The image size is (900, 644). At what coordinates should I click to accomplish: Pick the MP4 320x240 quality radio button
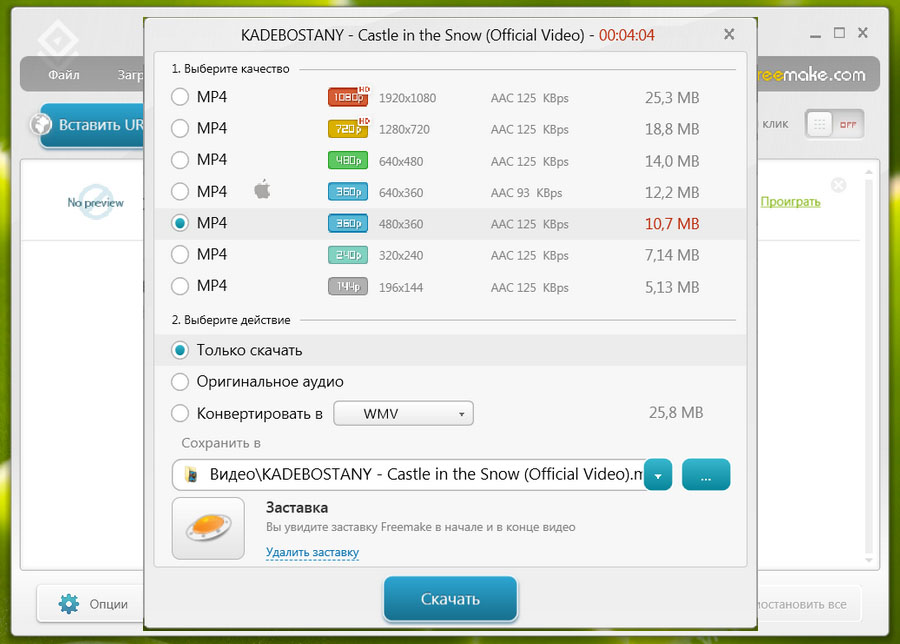click(180, 254)
